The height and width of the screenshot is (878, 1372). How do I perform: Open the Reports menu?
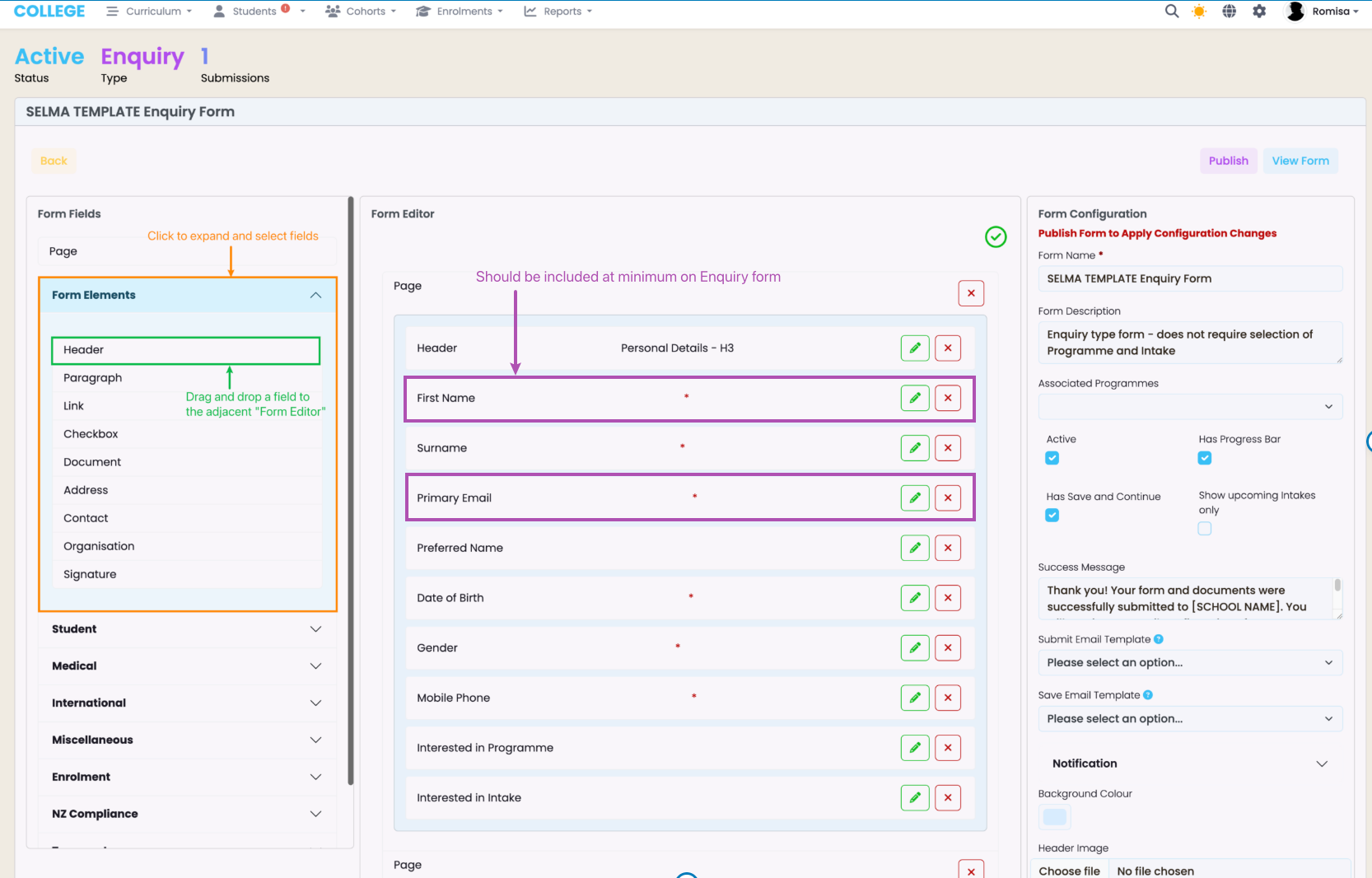[558, 12]
